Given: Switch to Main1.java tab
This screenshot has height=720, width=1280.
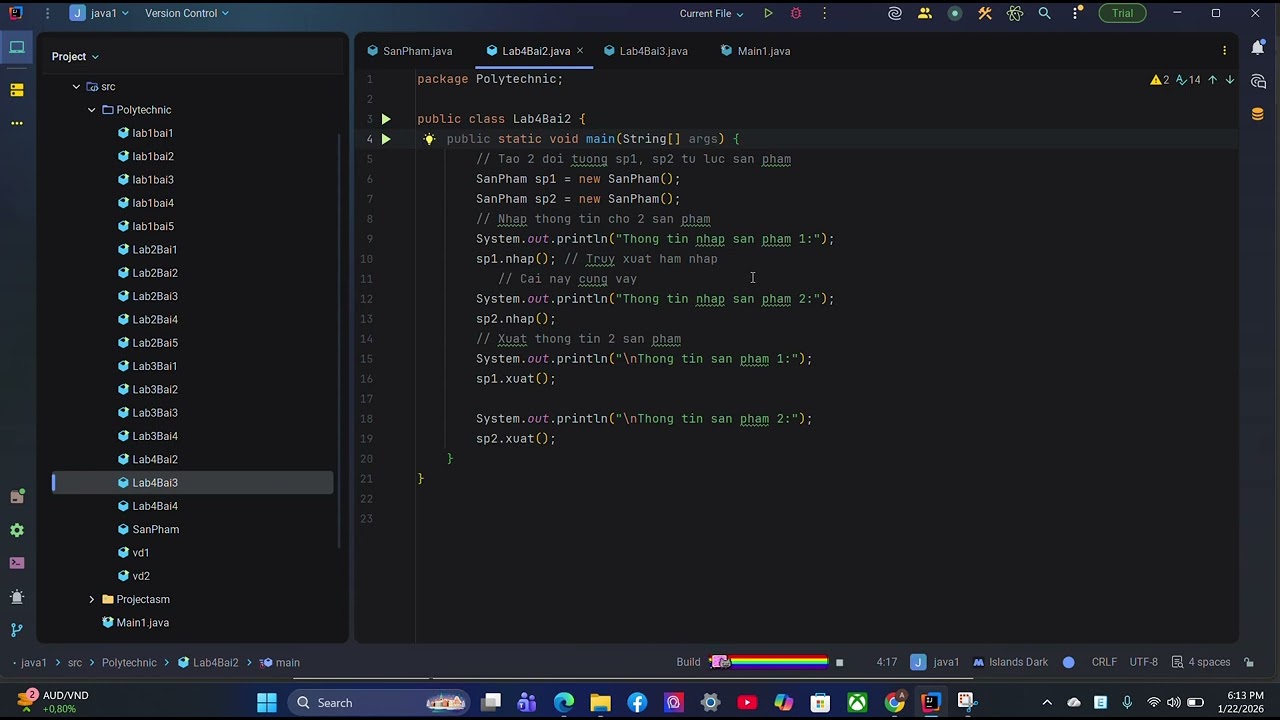Looking at the screenshot, I should (x=755, y=51).
